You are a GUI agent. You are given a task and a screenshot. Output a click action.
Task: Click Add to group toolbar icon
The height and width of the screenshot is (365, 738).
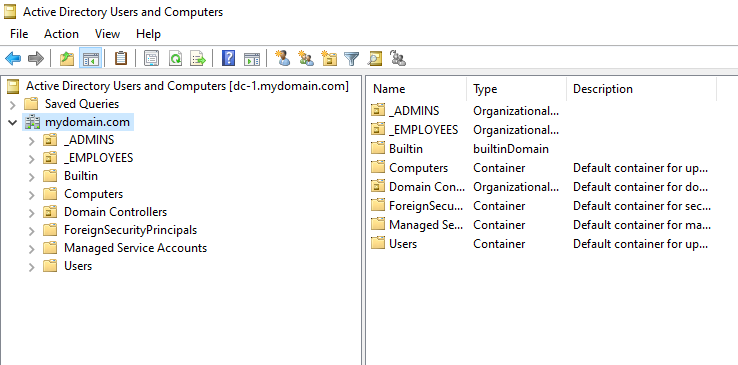[398, 59]
